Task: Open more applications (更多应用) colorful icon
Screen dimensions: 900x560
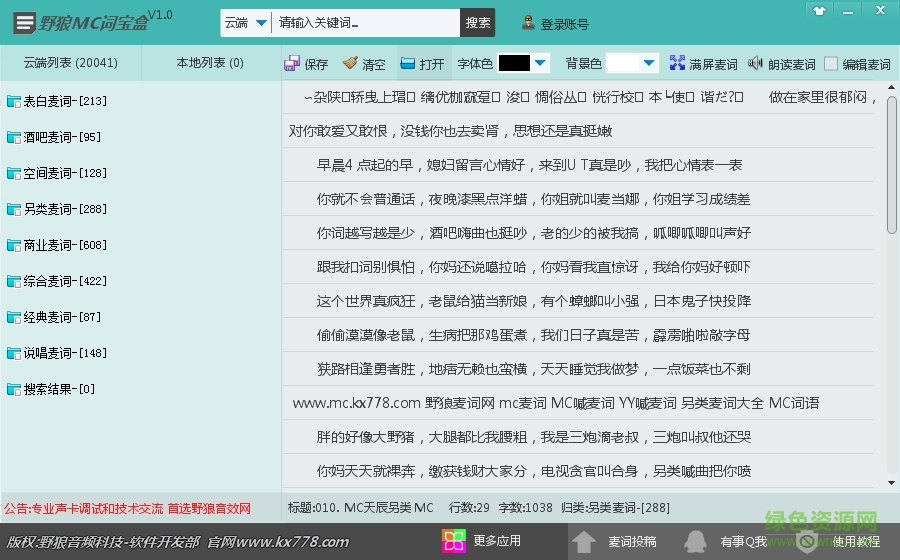Action: (454, 542)
